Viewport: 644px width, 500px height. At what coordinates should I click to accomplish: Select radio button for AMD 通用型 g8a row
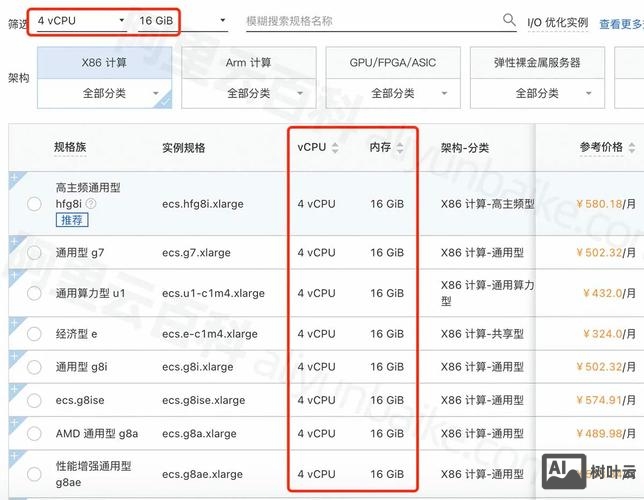point(34,433)
